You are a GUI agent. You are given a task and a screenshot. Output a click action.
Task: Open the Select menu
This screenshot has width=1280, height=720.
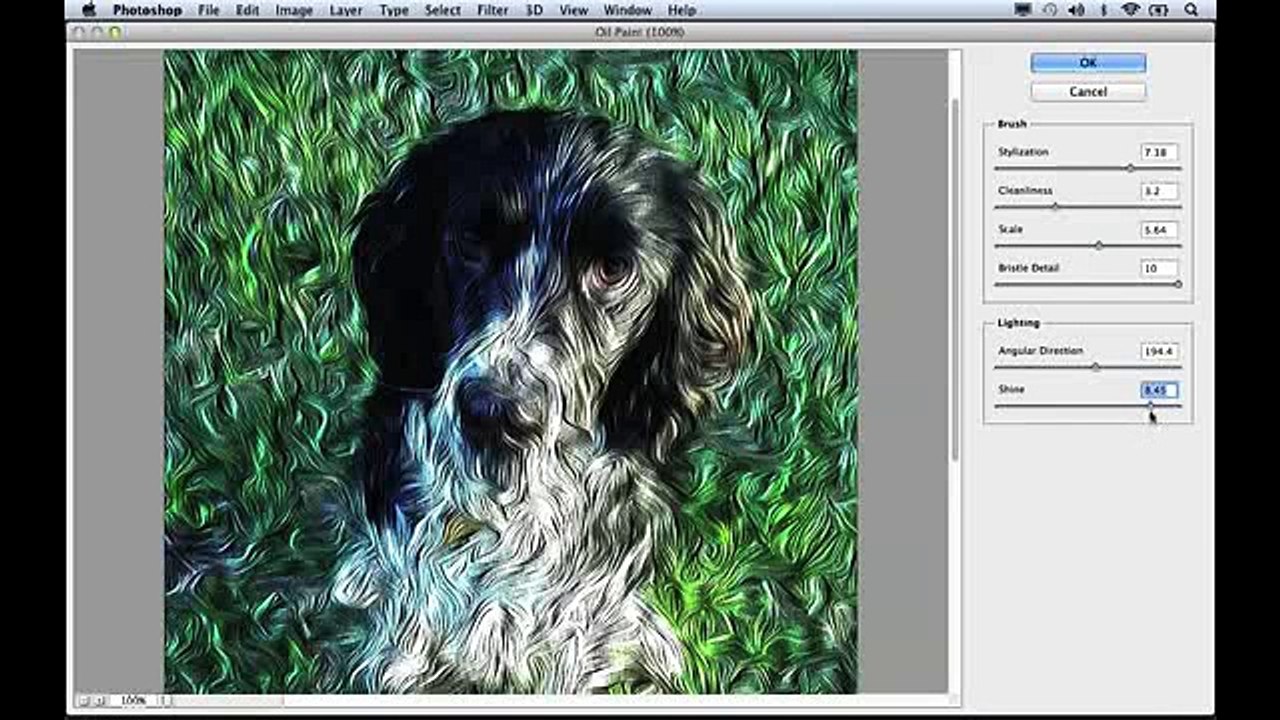click(443, 10)
